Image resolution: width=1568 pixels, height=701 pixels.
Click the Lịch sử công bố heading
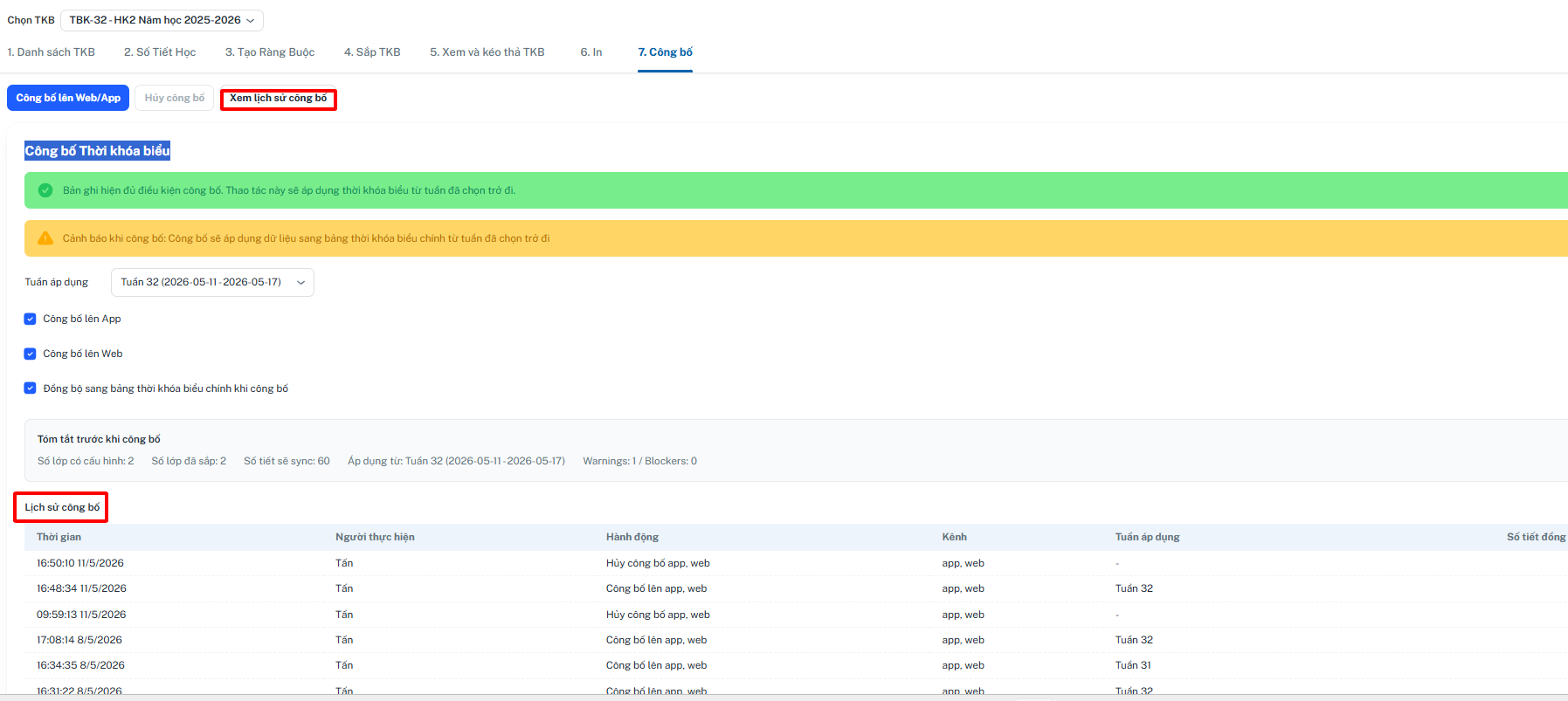coord(62,507)
